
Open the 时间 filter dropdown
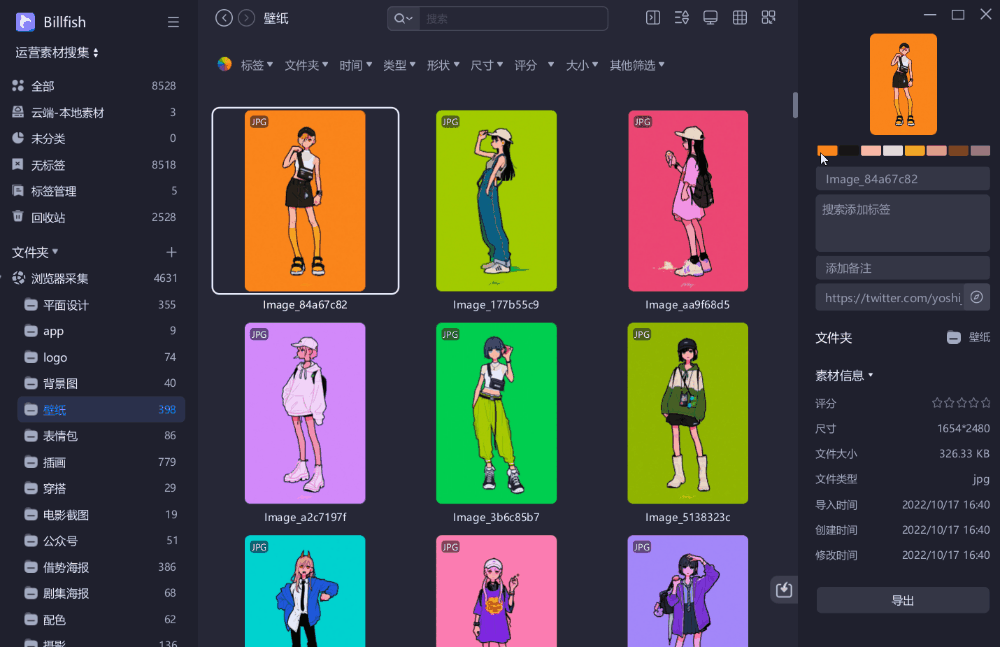(356, 65)
